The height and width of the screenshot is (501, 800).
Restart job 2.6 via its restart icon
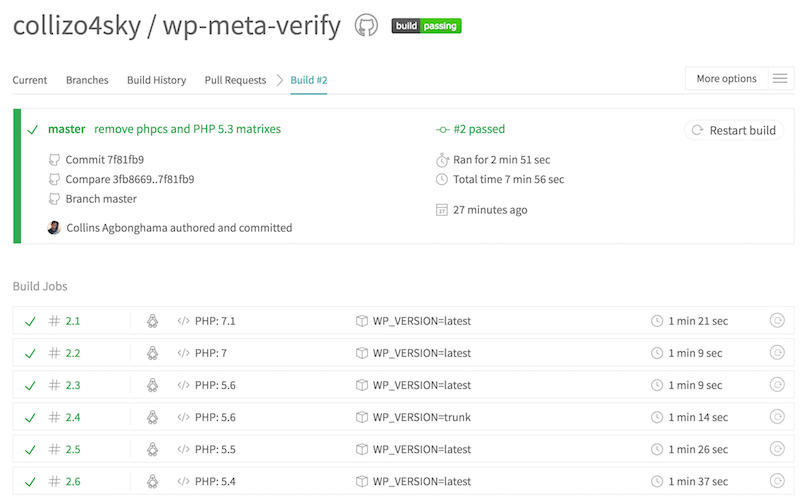777,481
